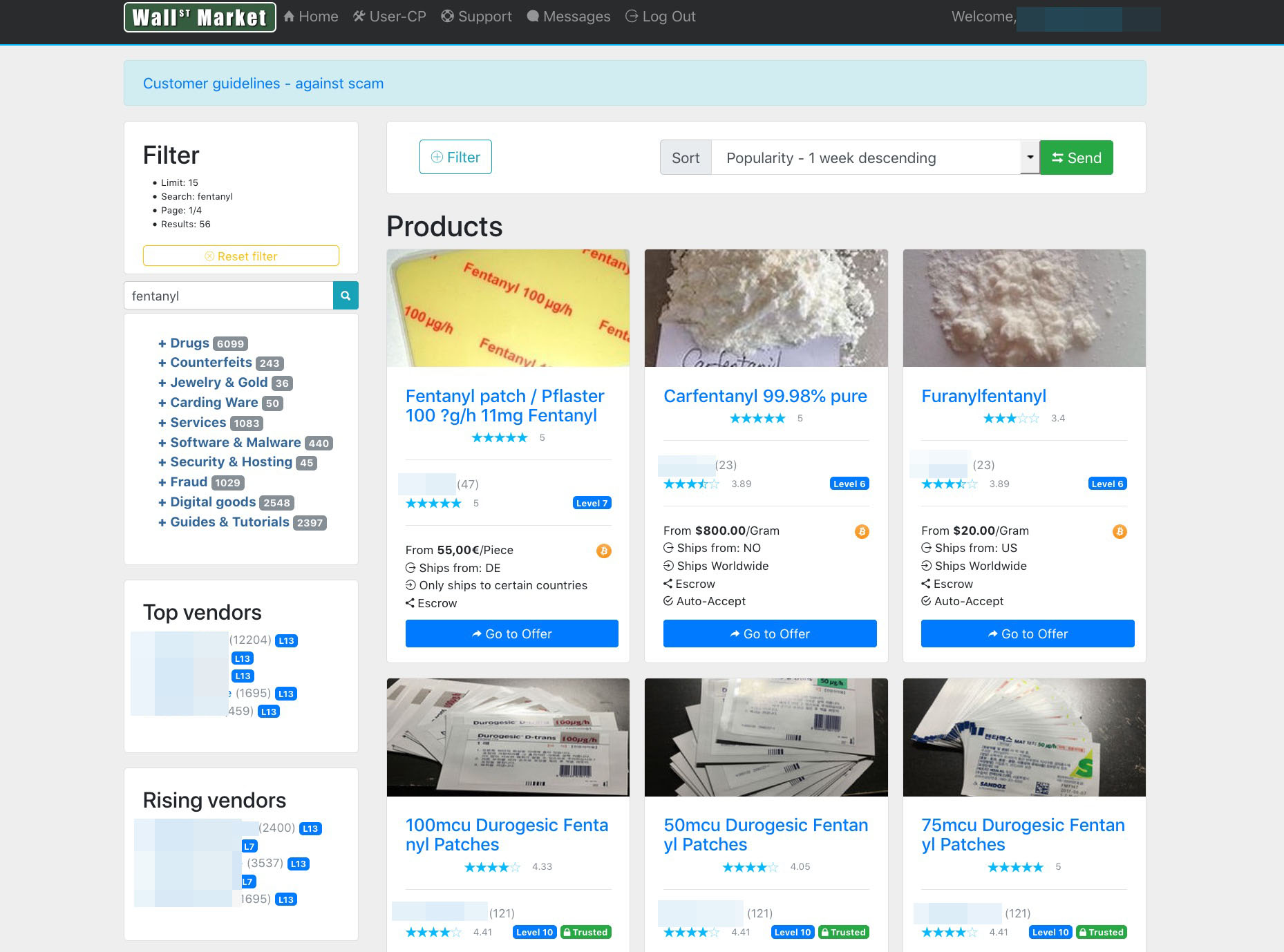Click the Wall St Market logo
The width and height of the screenshot is (1284, 952).
[200, 17]
